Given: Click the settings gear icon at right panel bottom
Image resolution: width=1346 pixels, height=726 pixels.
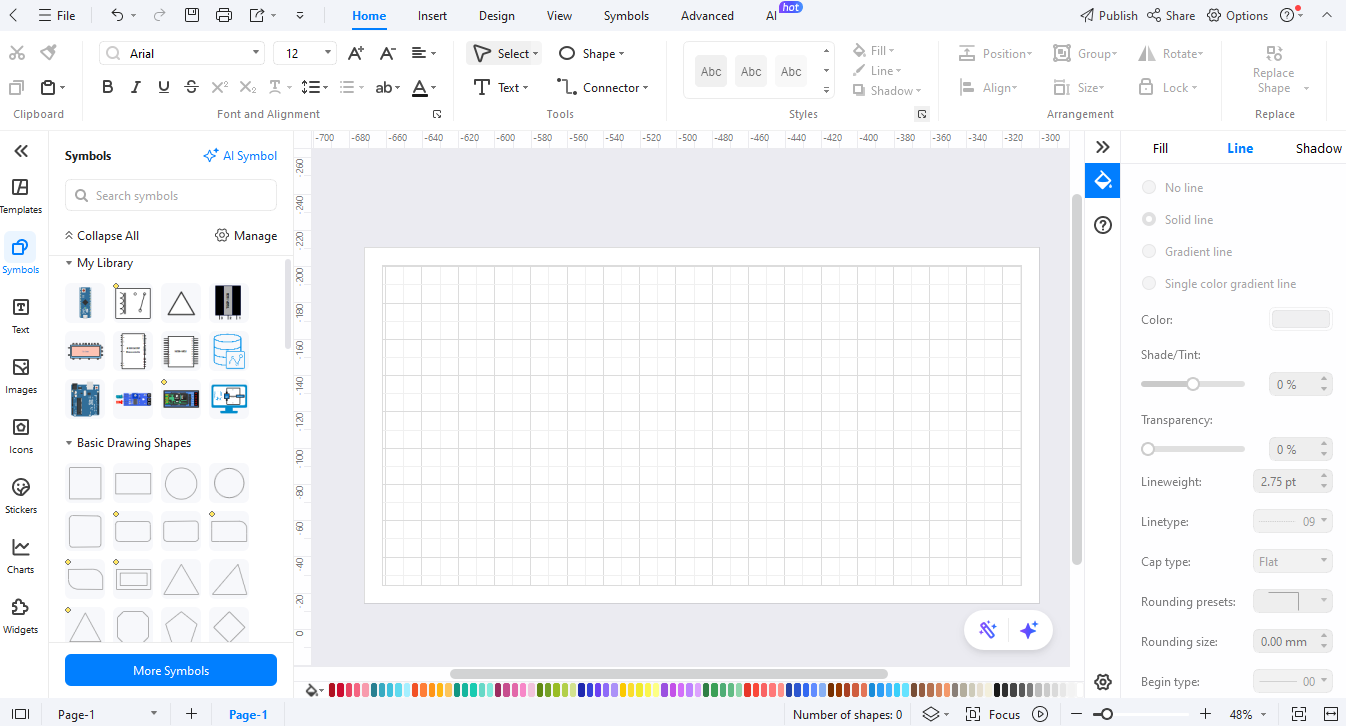Looking at the screenshot, I should coord(1103,682).
